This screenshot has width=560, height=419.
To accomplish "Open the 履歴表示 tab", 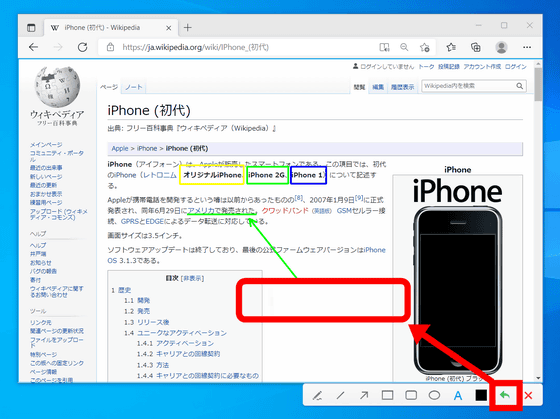I will [x=402, y=87].
